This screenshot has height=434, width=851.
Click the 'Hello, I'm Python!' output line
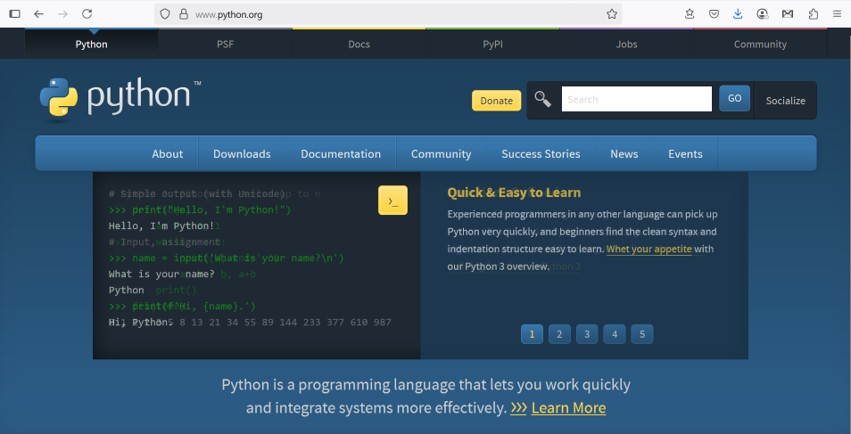tap(162, 226)
